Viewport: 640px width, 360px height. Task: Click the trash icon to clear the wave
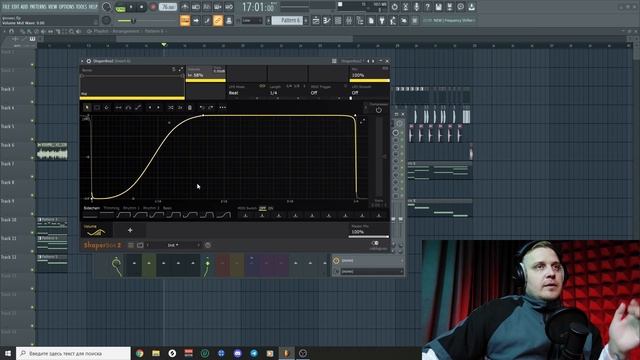pos(190,107)
